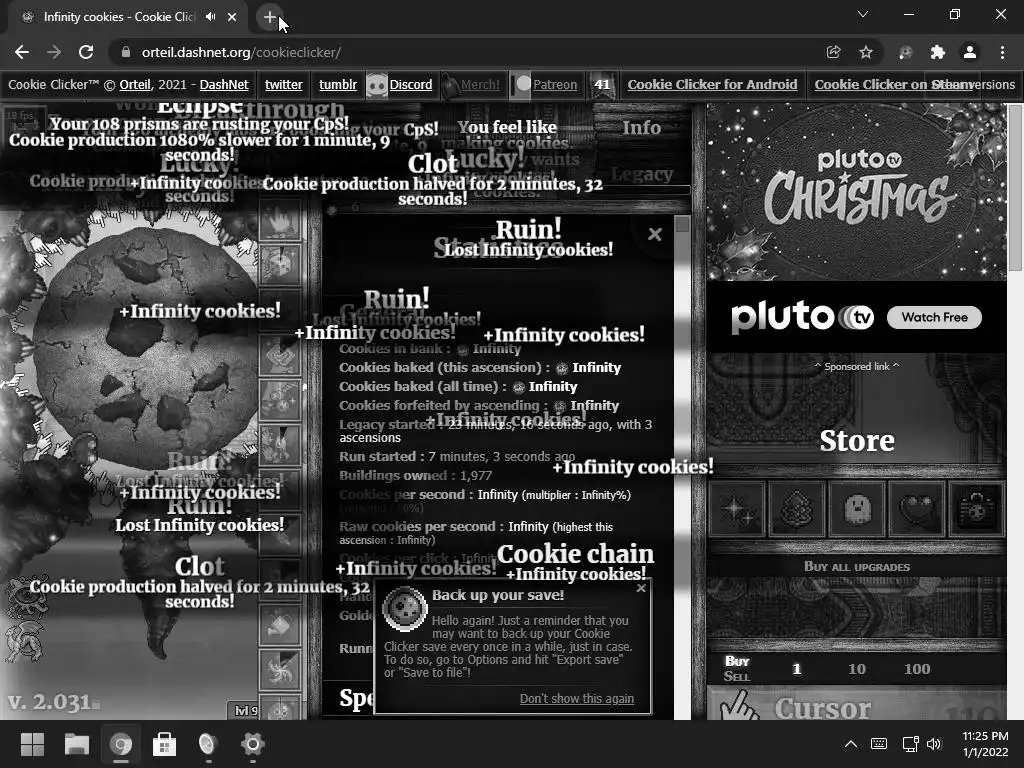
Task: Open Windows Start menu
Action: pyautogui.click(x=32, y=744)
